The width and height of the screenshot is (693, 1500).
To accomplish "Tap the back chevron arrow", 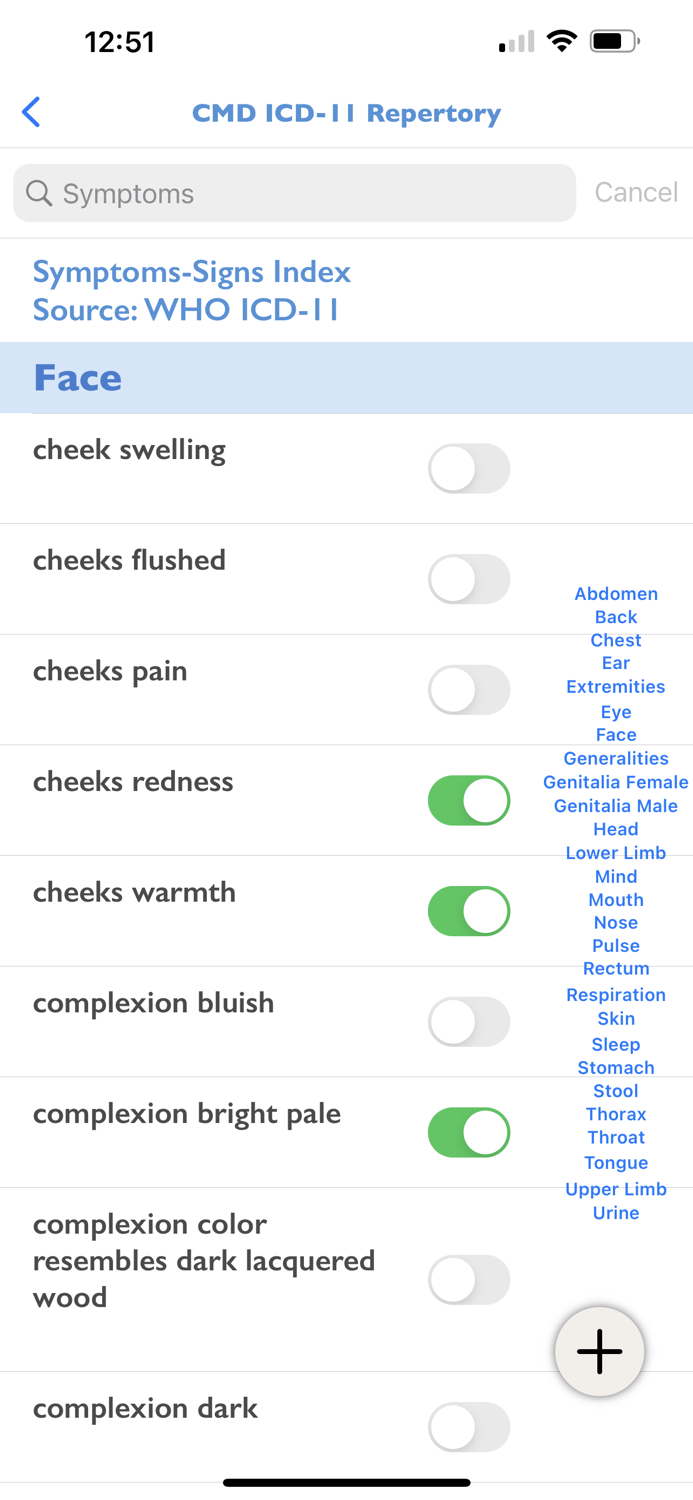I will [x=31, y=113].
